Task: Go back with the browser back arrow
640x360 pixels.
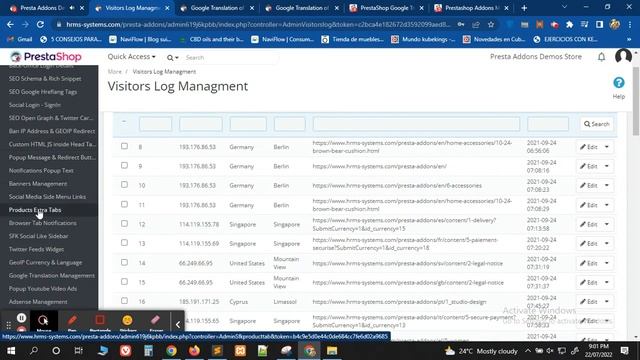Action: (x=10, y=24)
